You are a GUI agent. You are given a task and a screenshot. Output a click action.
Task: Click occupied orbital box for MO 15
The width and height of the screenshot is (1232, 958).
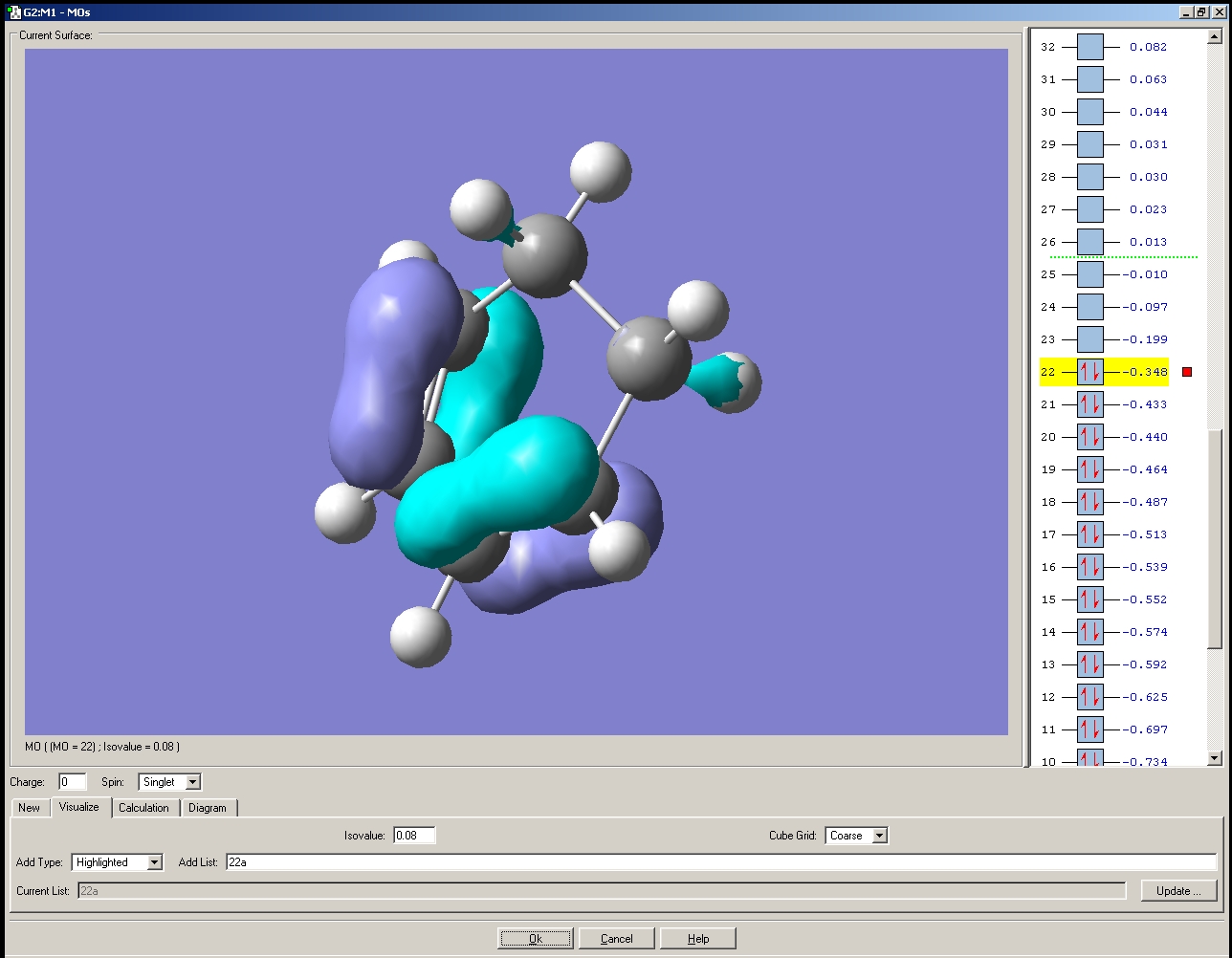coord(1090,599)
